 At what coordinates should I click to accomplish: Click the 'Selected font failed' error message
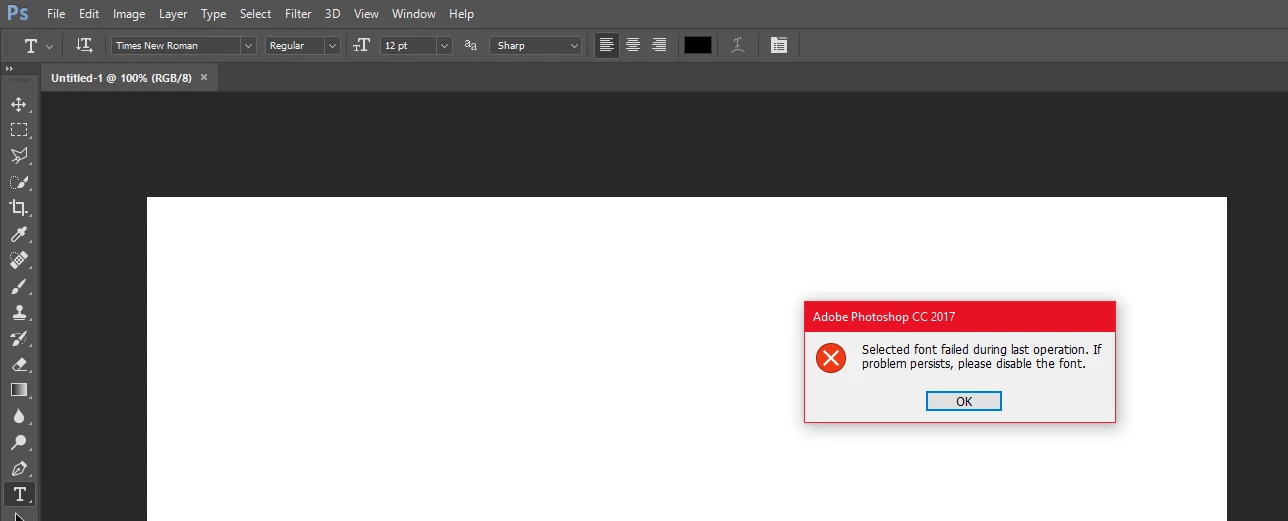point(982,357)
